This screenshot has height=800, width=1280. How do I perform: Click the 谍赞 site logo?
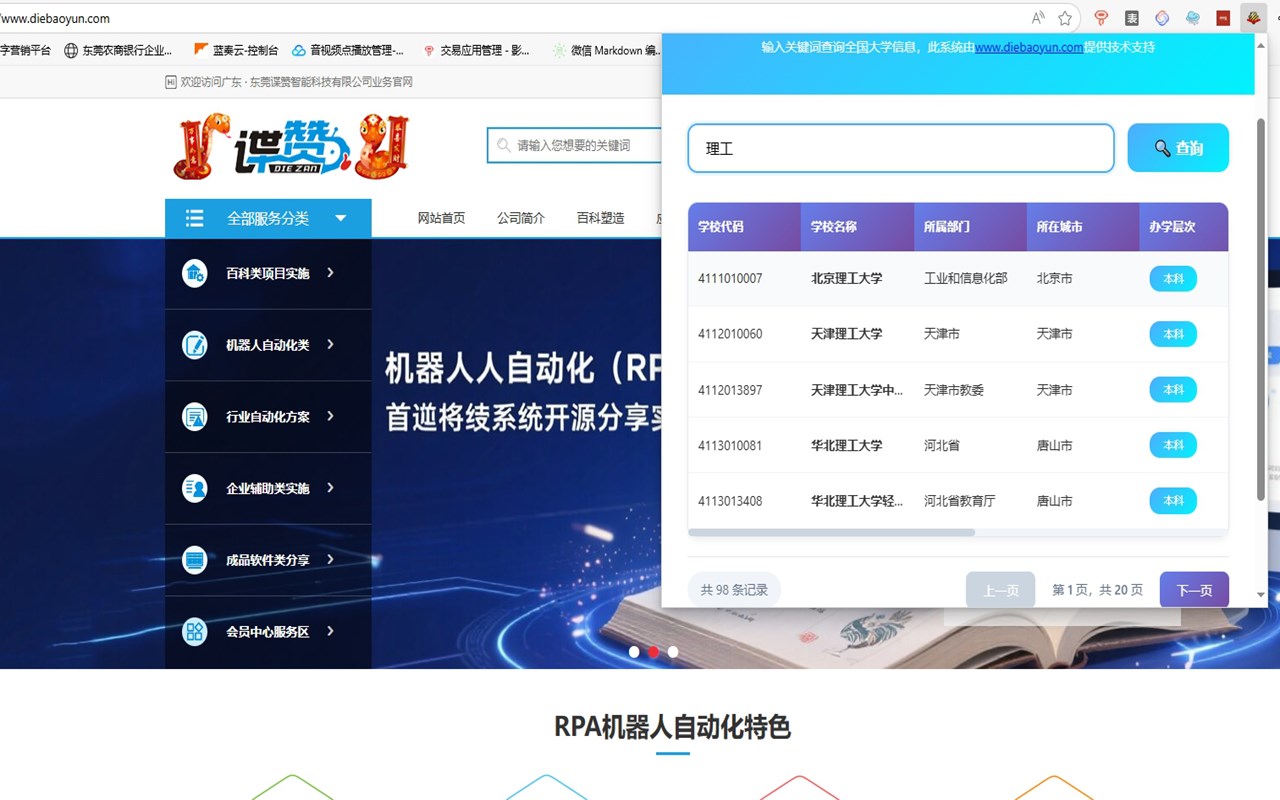(x=292, y=147)
